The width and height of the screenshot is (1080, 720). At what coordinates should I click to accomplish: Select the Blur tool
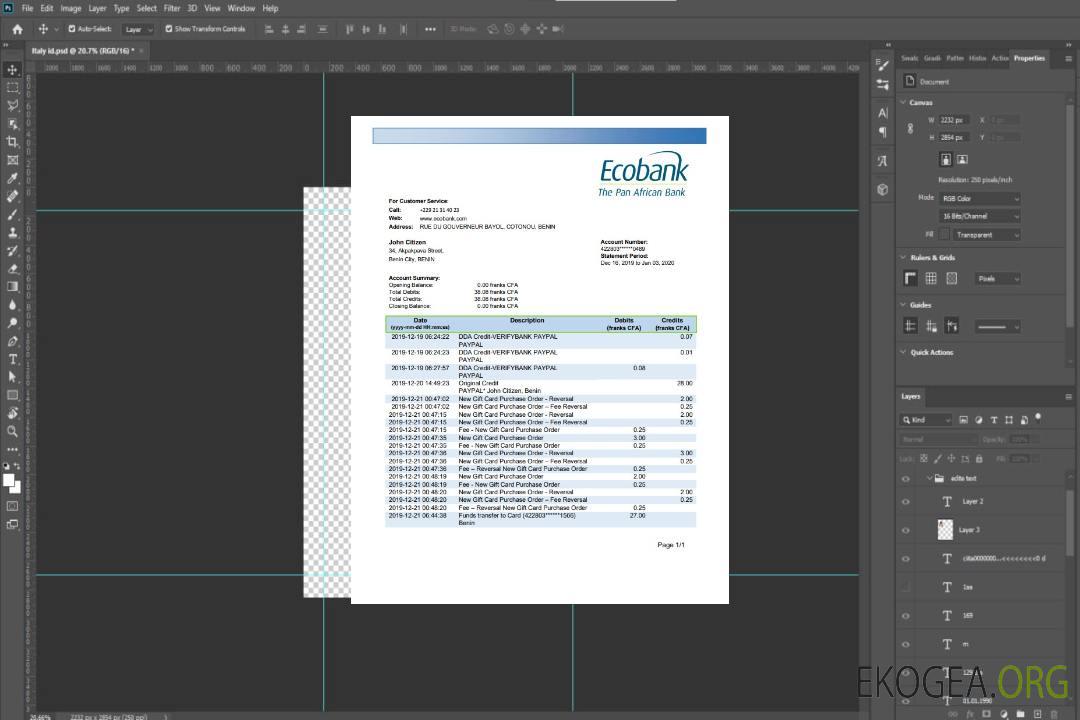coord(12,305)
